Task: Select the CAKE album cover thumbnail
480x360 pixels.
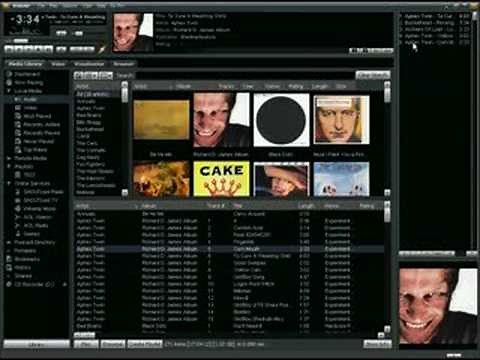Action: pyautogui.click(x=221, y=179)
